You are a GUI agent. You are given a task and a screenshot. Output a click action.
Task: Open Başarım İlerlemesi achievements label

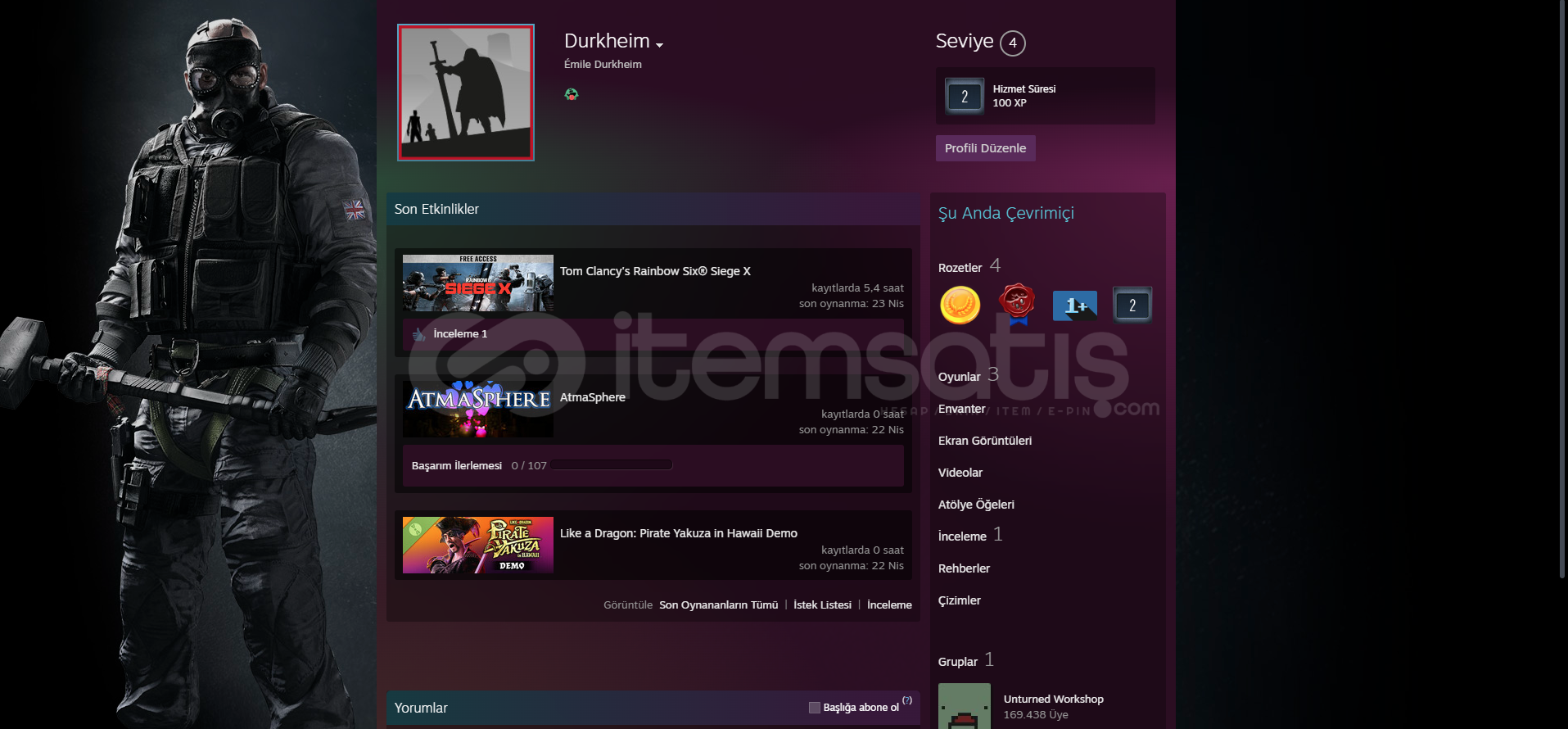457,465
